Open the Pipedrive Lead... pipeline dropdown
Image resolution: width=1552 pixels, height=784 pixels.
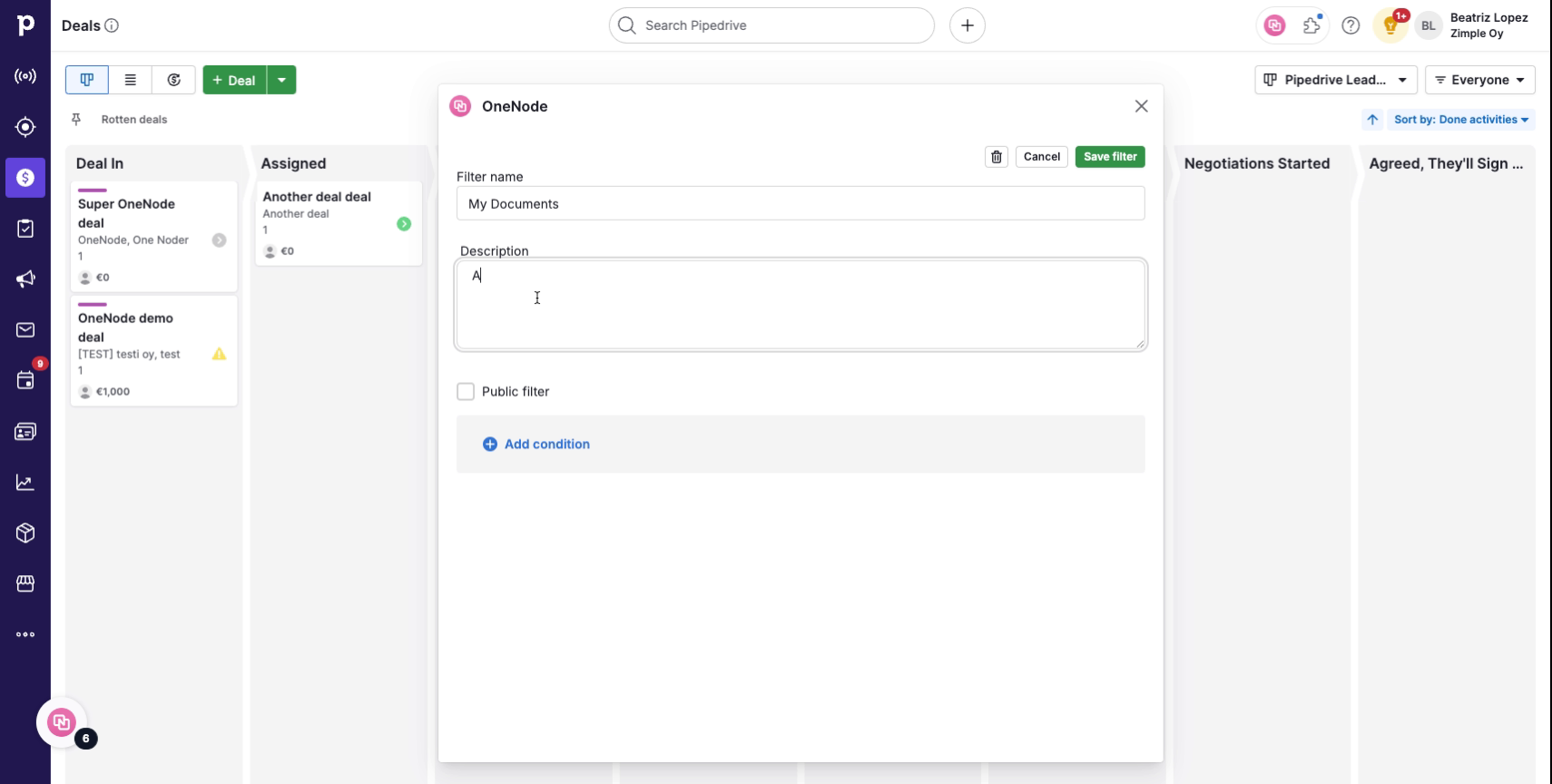tap(1336, 80)
